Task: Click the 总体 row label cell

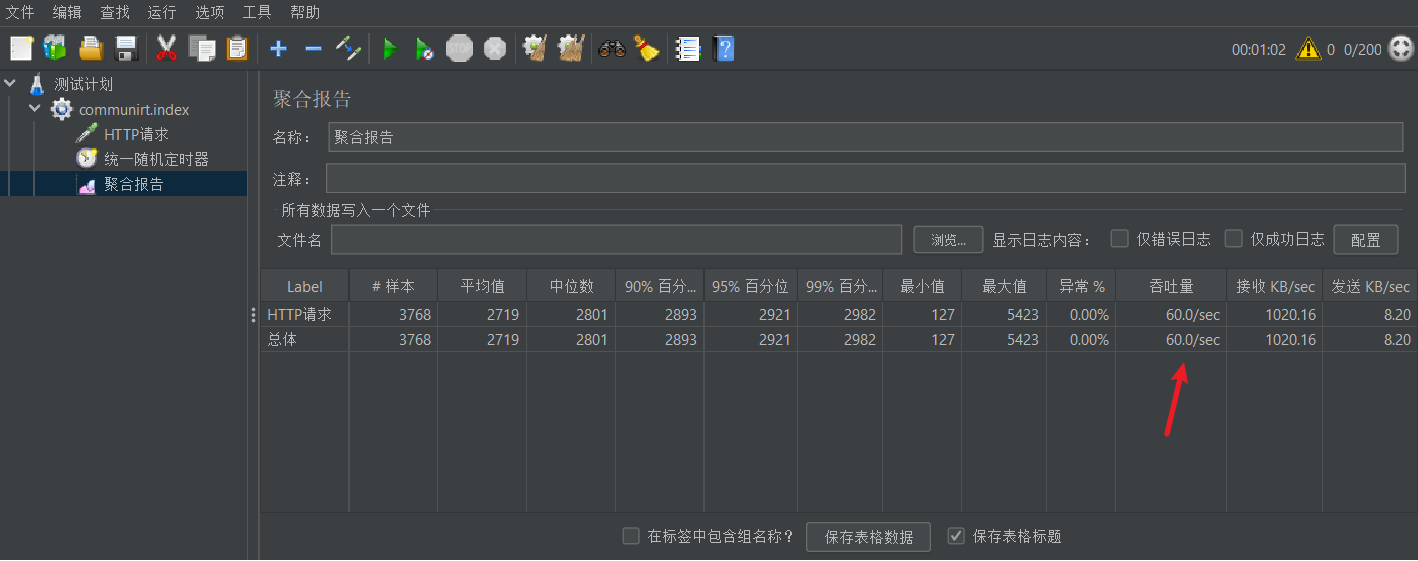Action: pos(305,339)
